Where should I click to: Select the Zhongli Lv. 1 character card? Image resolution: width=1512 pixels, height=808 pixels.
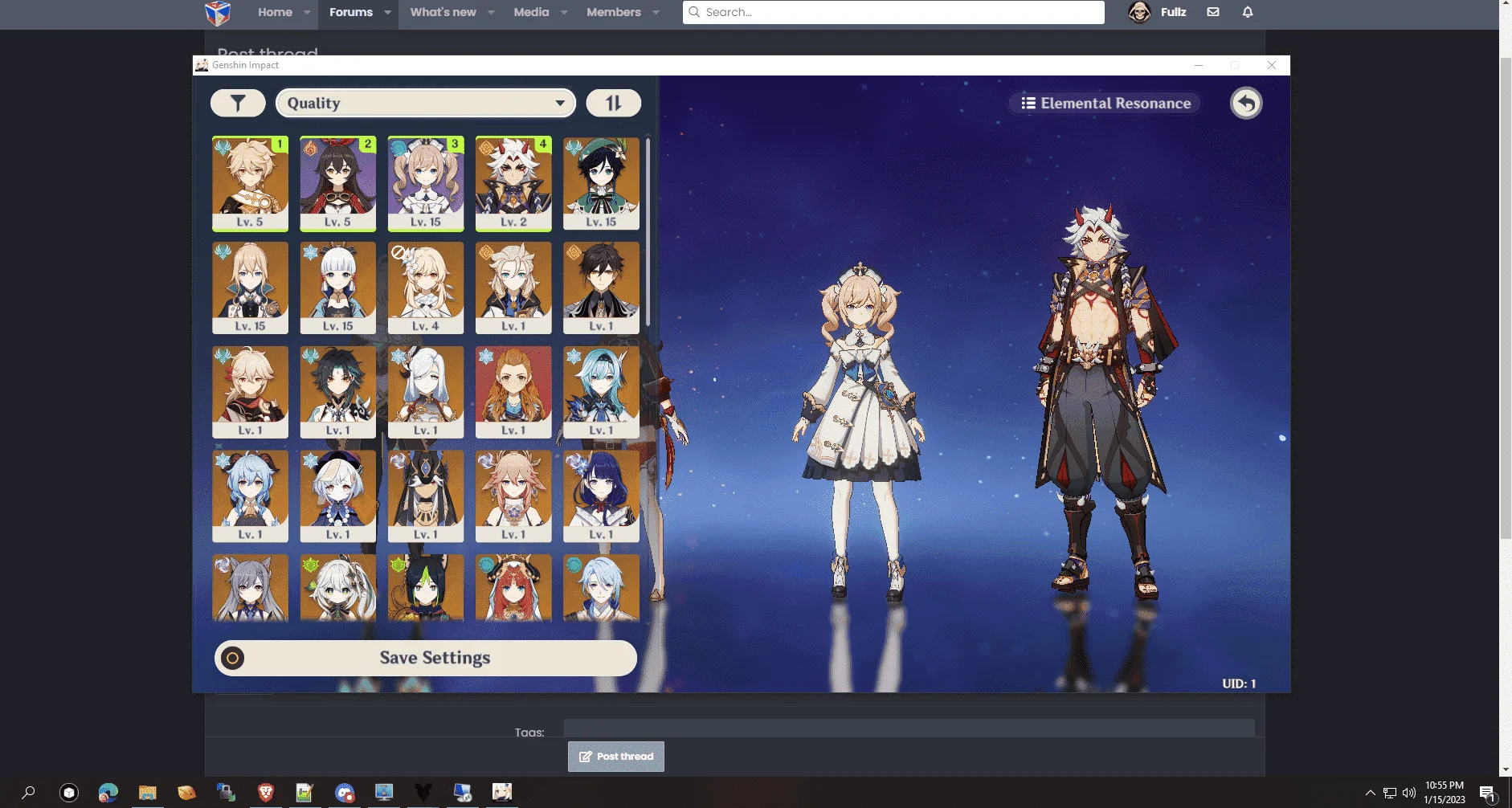[x=601, y=288]
